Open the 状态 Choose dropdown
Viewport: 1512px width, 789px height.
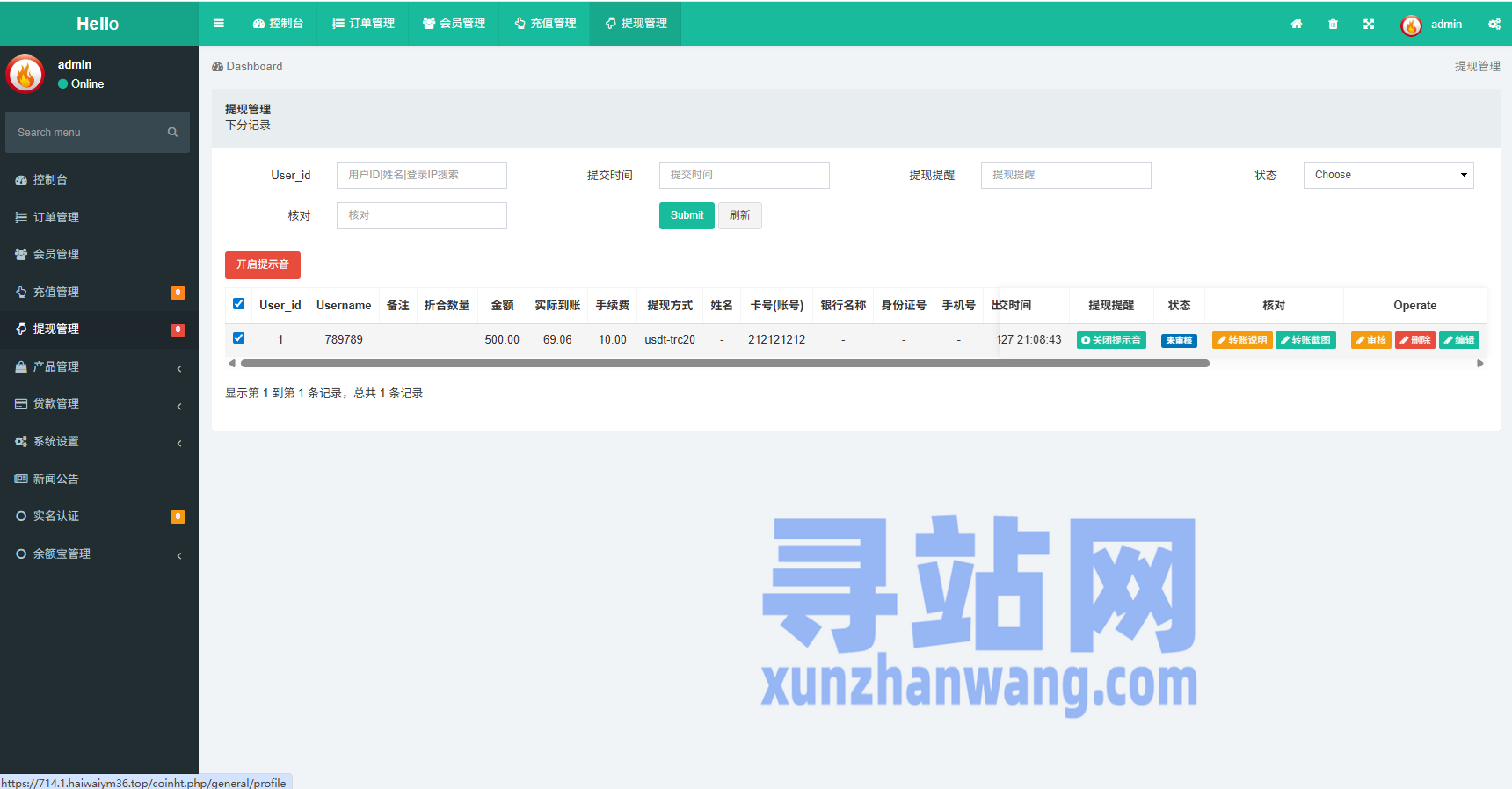click(1388, 175)
